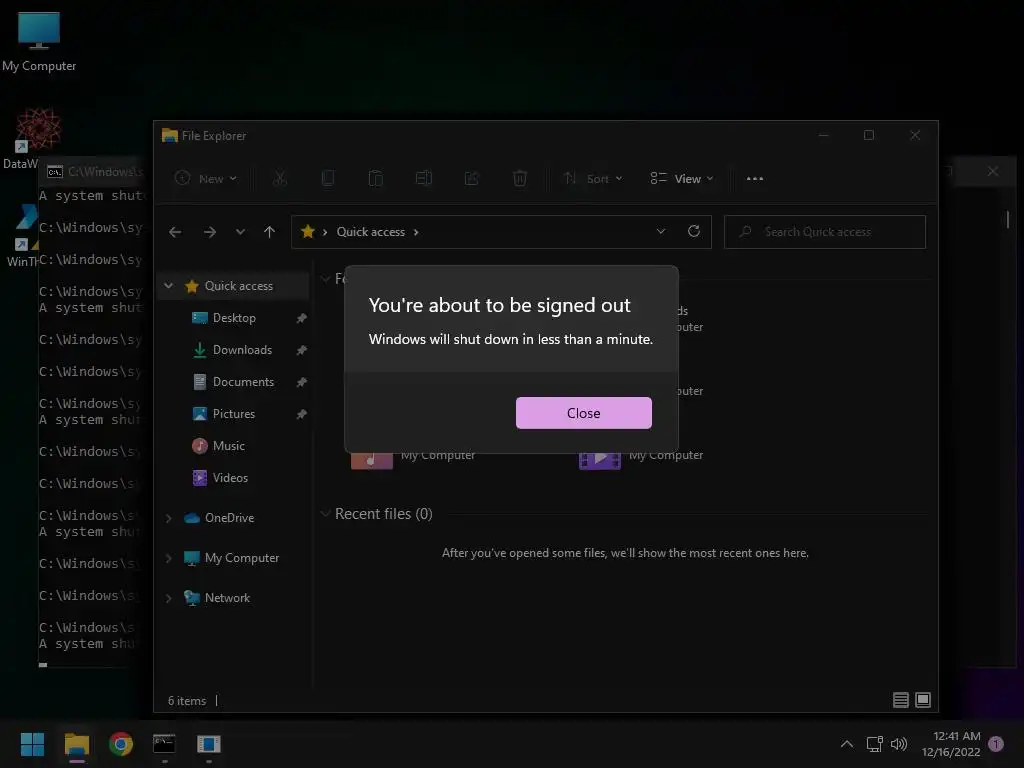Go back with the left arrow
The width and height of the screenshot is (1024, 768).
[175, 232]
